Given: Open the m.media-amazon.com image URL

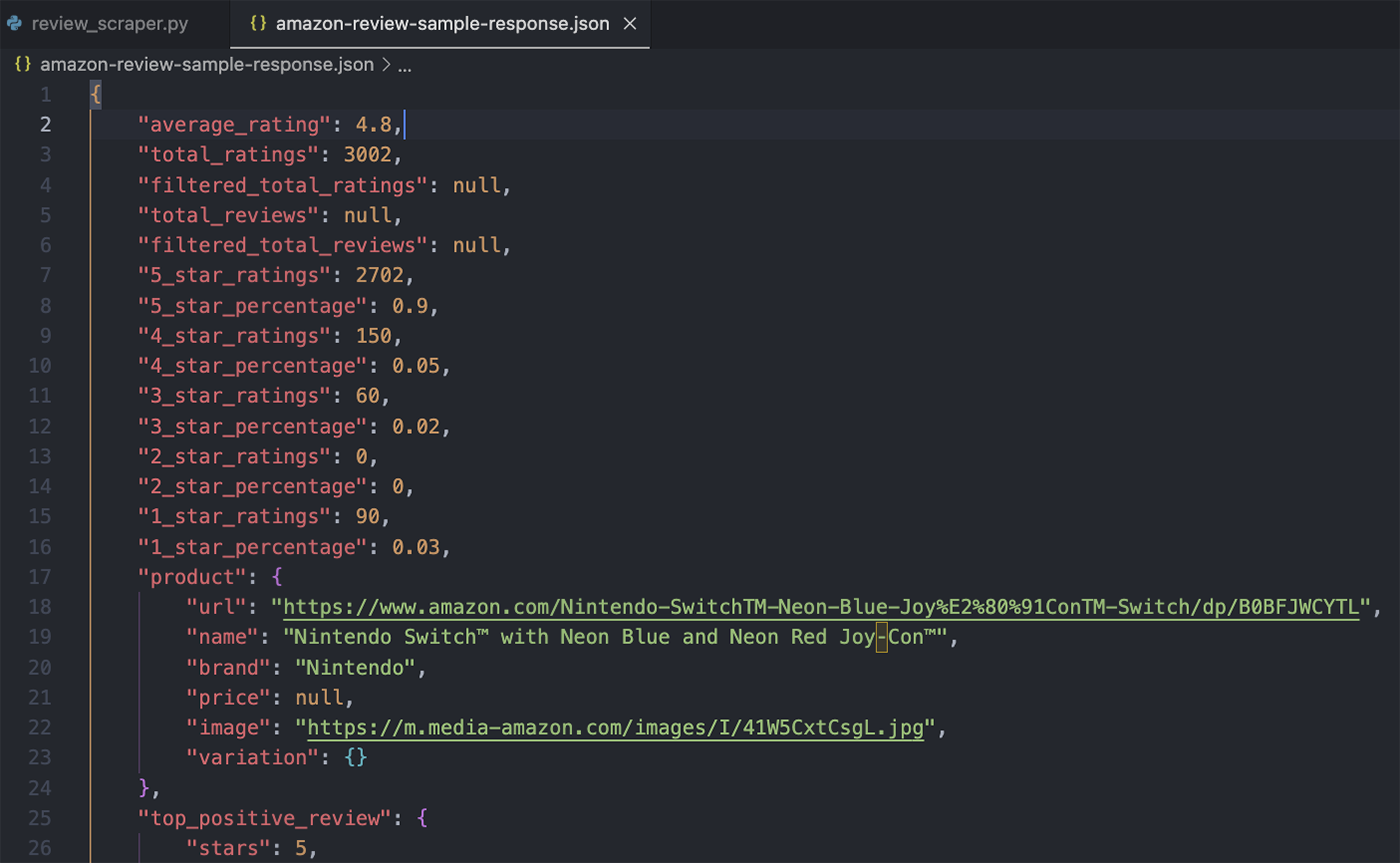Looking at the screenshot, I should (x=615, y=727).
